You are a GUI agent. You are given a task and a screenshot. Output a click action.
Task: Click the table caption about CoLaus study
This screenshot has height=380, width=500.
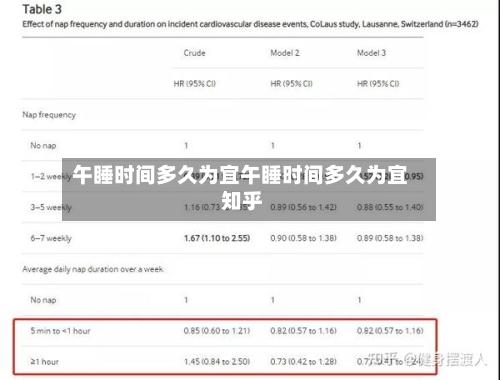click(x=250, y=24)
